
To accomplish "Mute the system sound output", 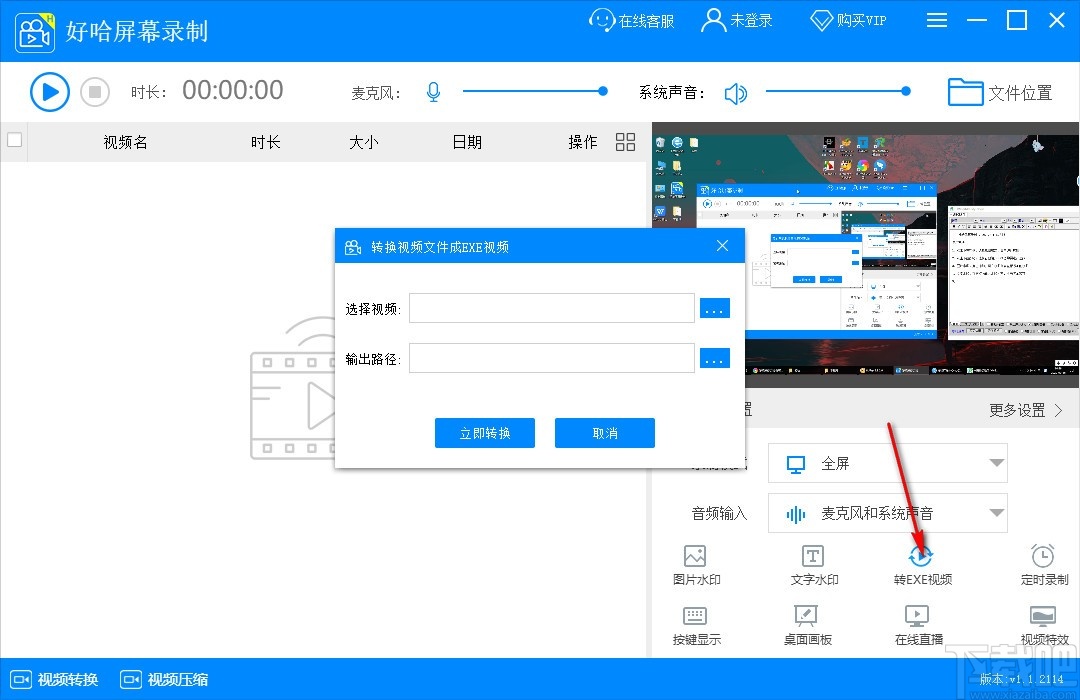I will (x=737, y=92).
